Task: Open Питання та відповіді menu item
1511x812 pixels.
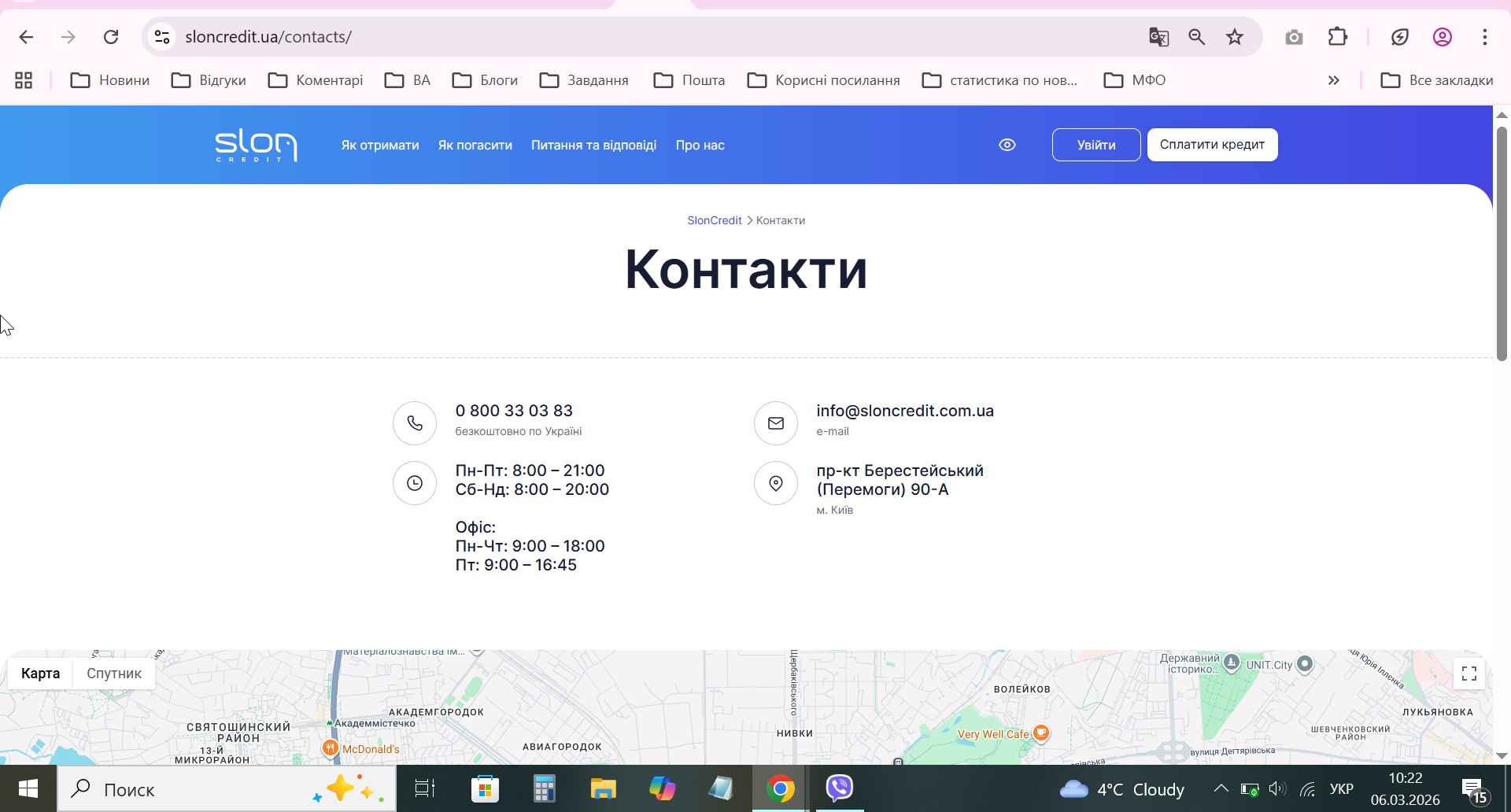Action: [593, 146]
